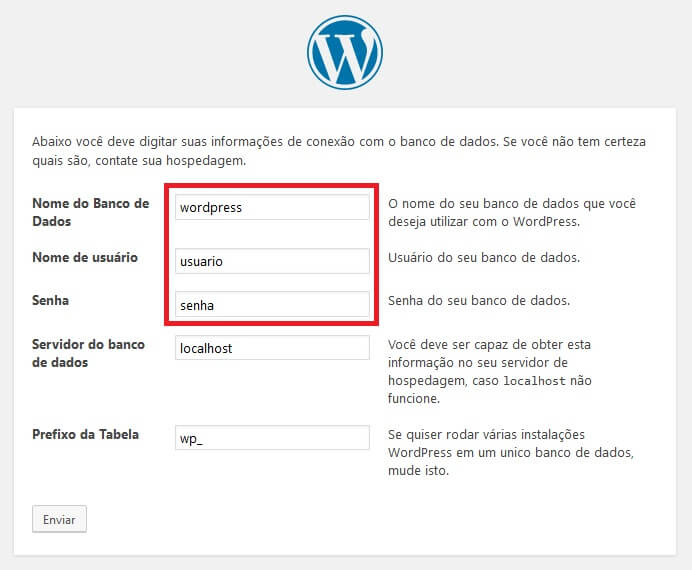Click the description 'Senha do seu banco de dados.'
The height and width of the screenshot is (570, 692).
[x=479, y=300]
